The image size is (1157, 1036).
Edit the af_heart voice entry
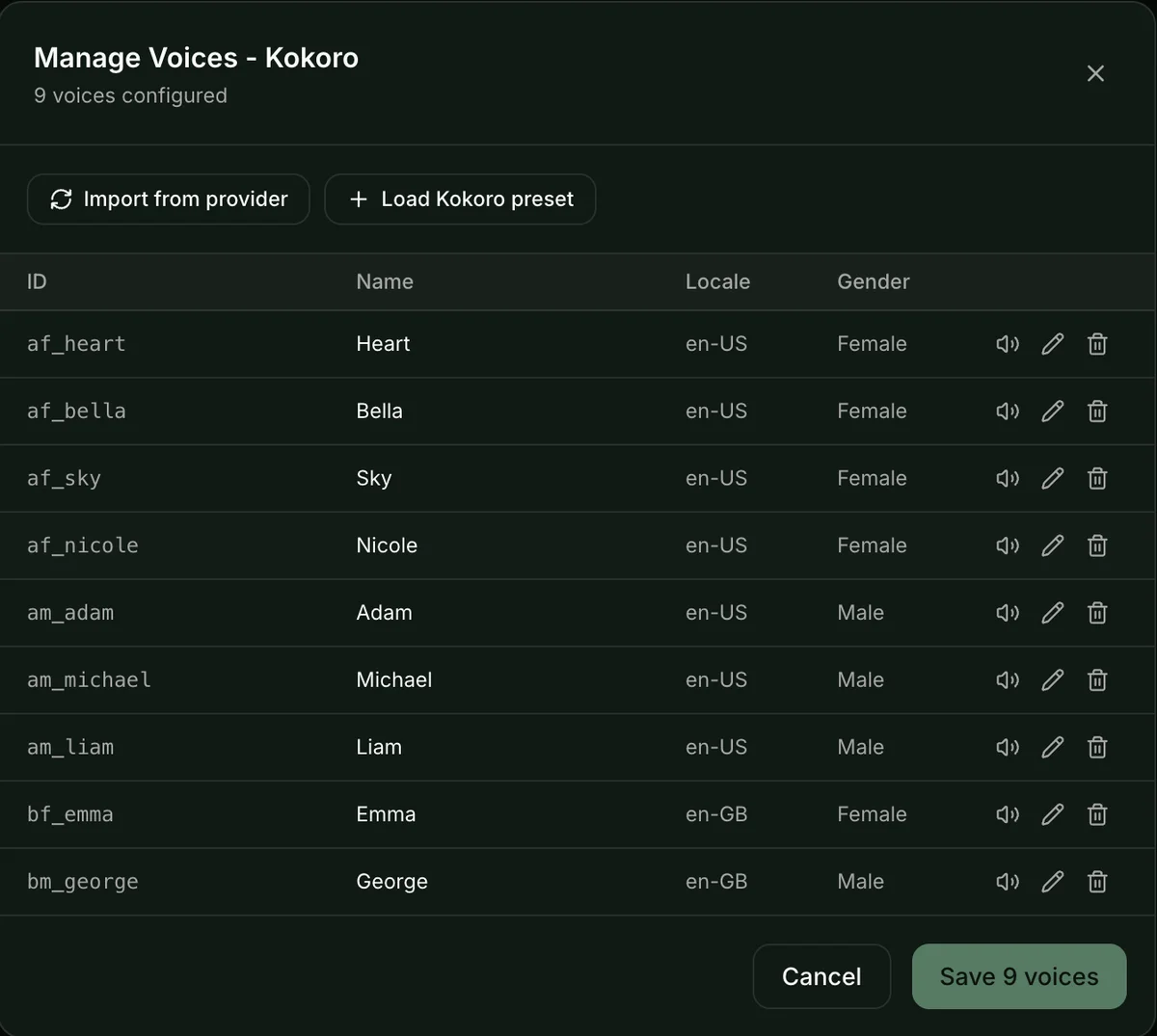click(1053, 344)
